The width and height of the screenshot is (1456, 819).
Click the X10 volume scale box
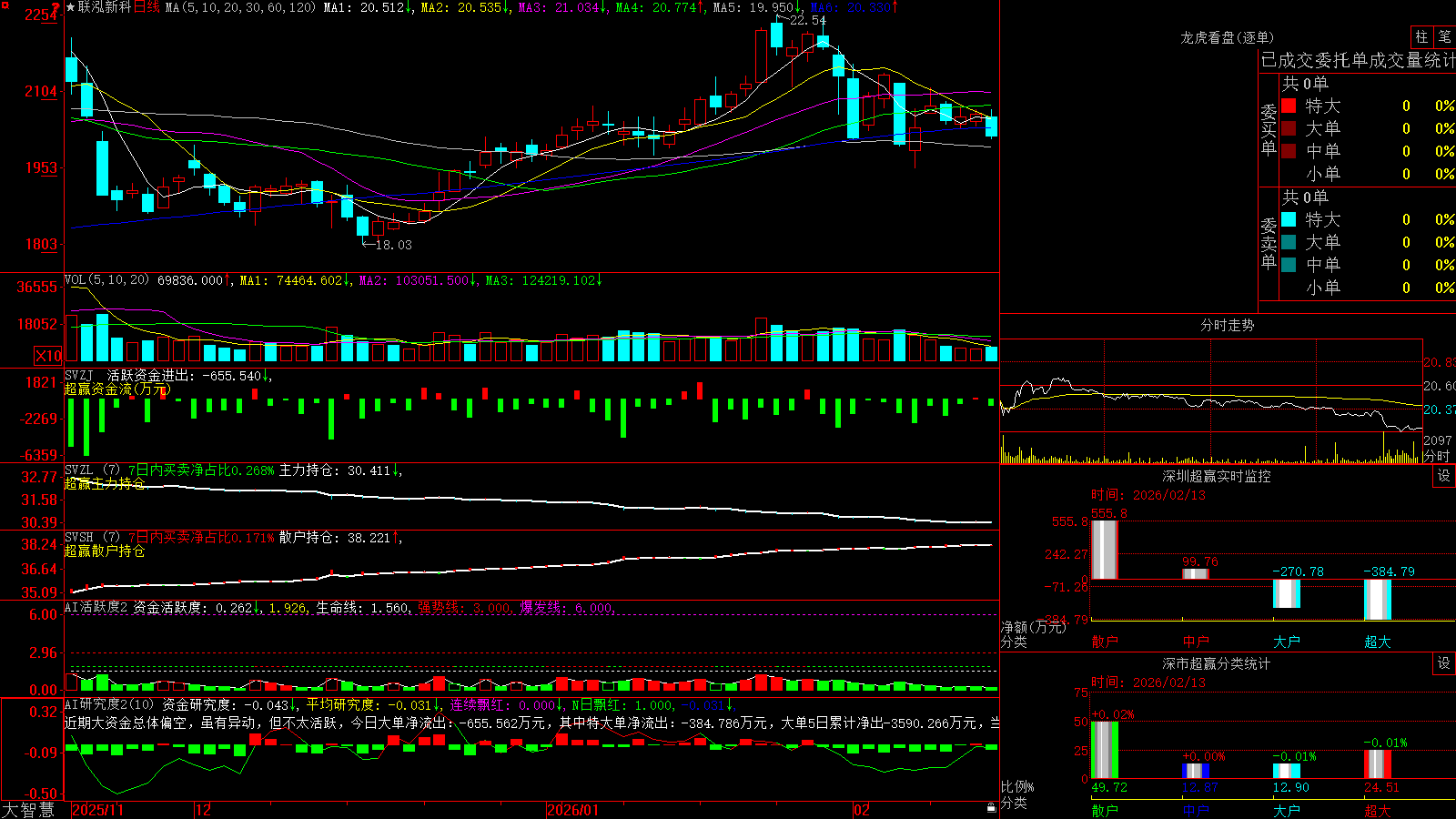pos(48,356)
